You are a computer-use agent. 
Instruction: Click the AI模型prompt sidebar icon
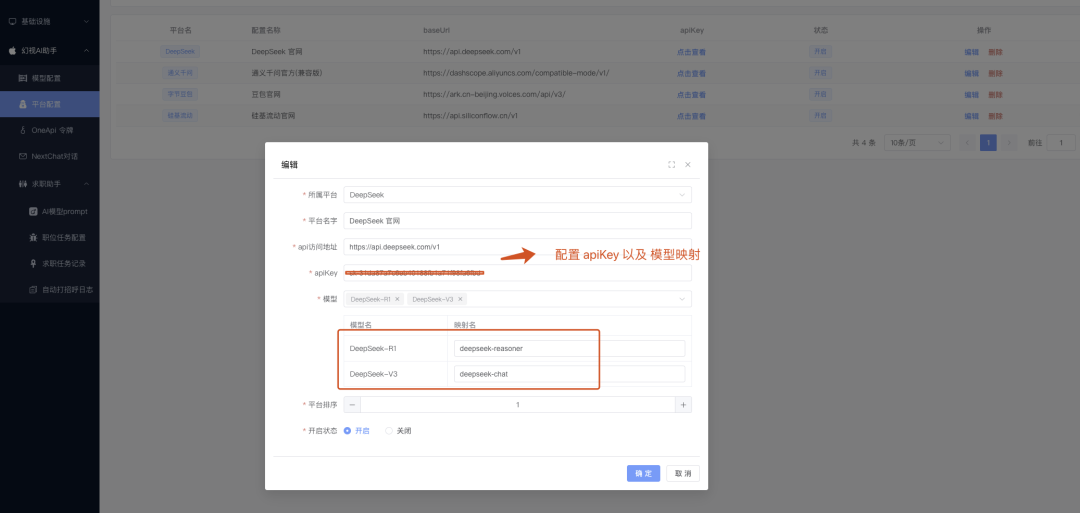[33, 211]
